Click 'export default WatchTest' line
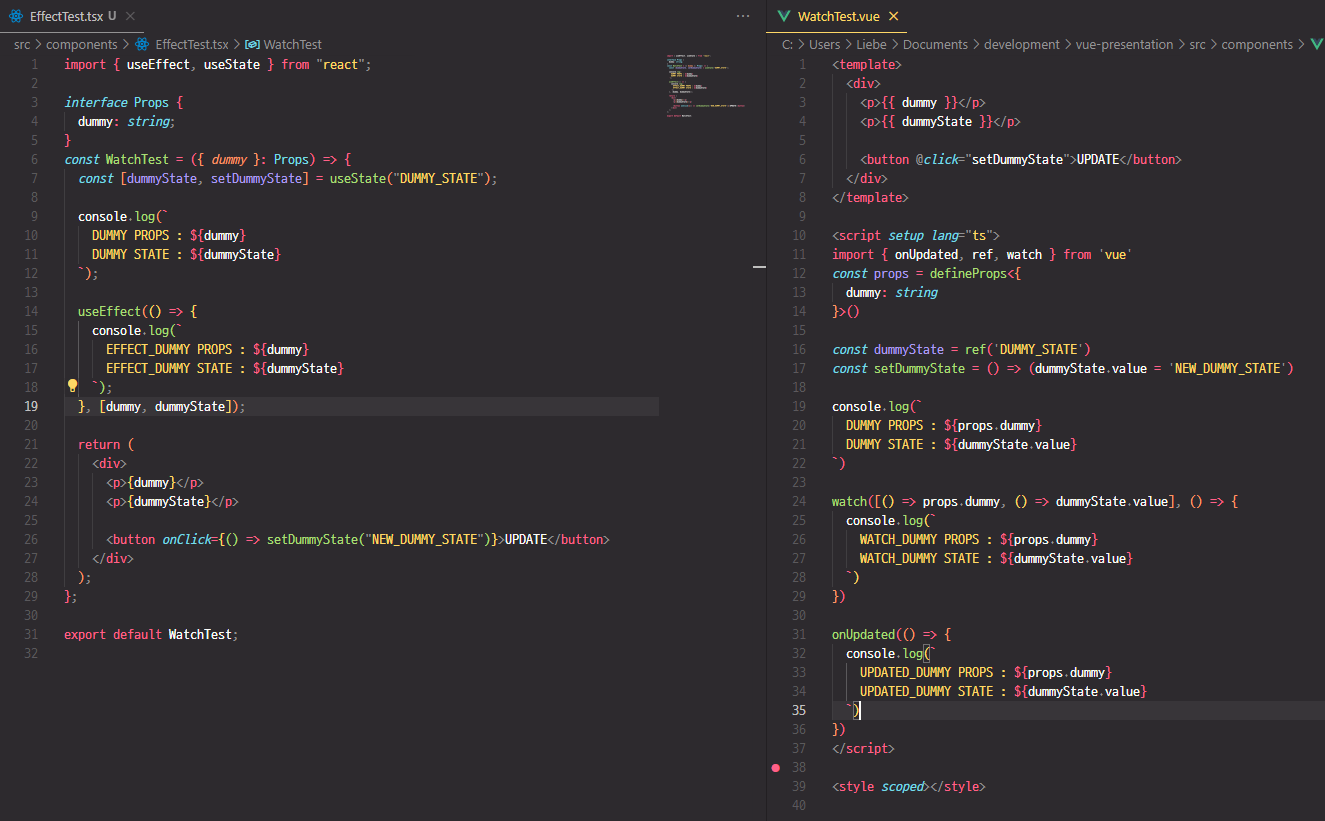Screen dimensions: 1325x821 (x=151, y=634)
